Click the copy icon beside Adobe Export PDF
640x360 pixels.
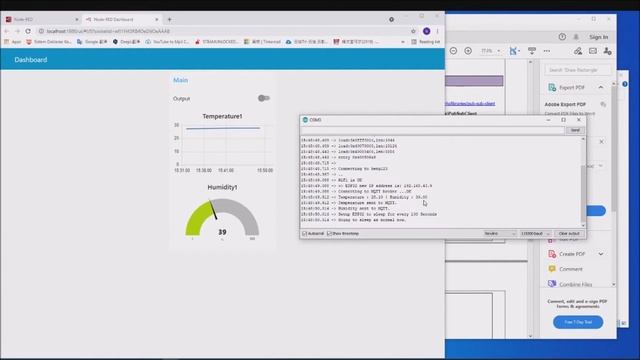pyautogui.click(x=603, y=104)
